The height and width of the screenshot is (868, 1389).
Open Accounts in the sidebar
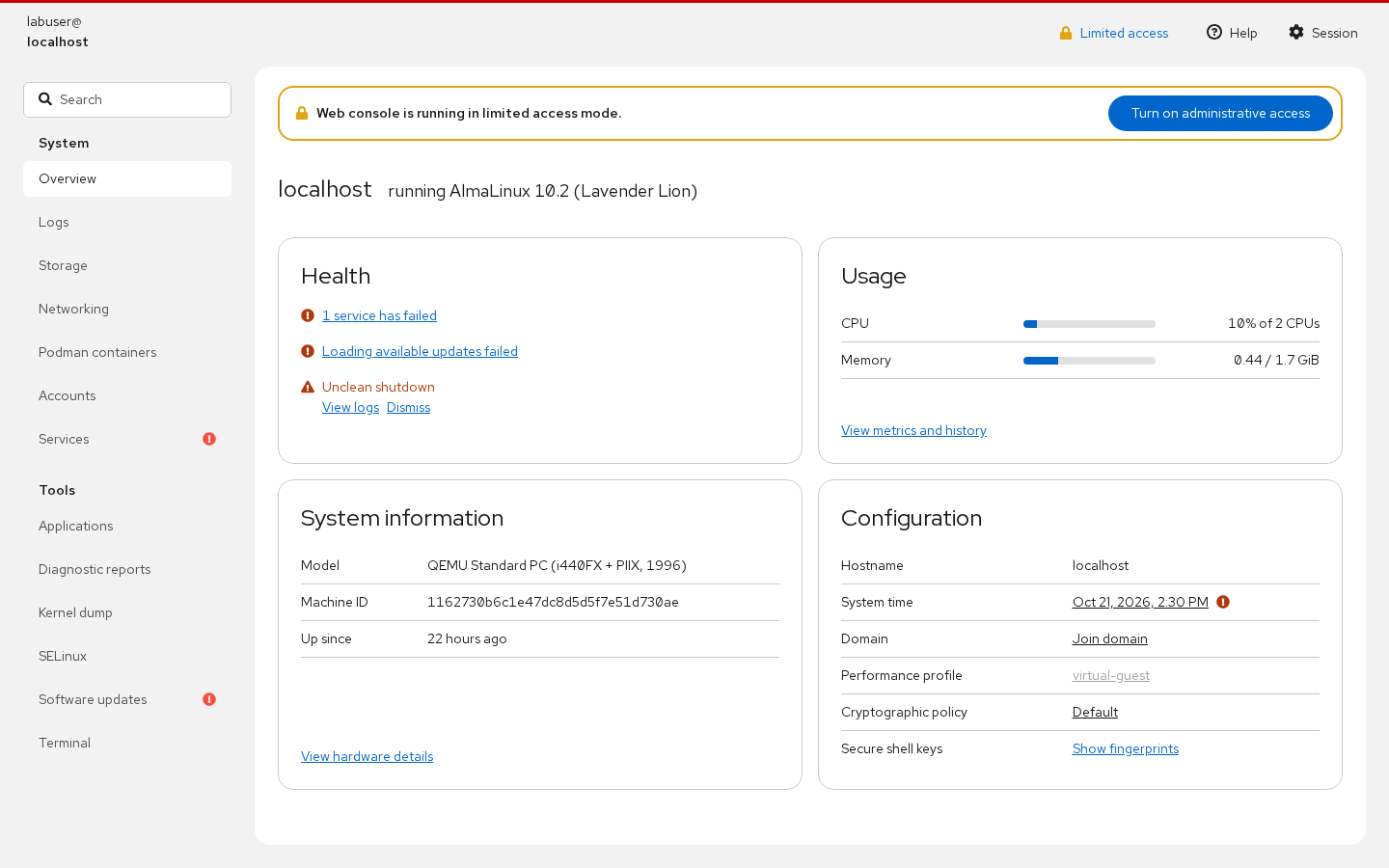pyautogui.click(x=127, y=395)
